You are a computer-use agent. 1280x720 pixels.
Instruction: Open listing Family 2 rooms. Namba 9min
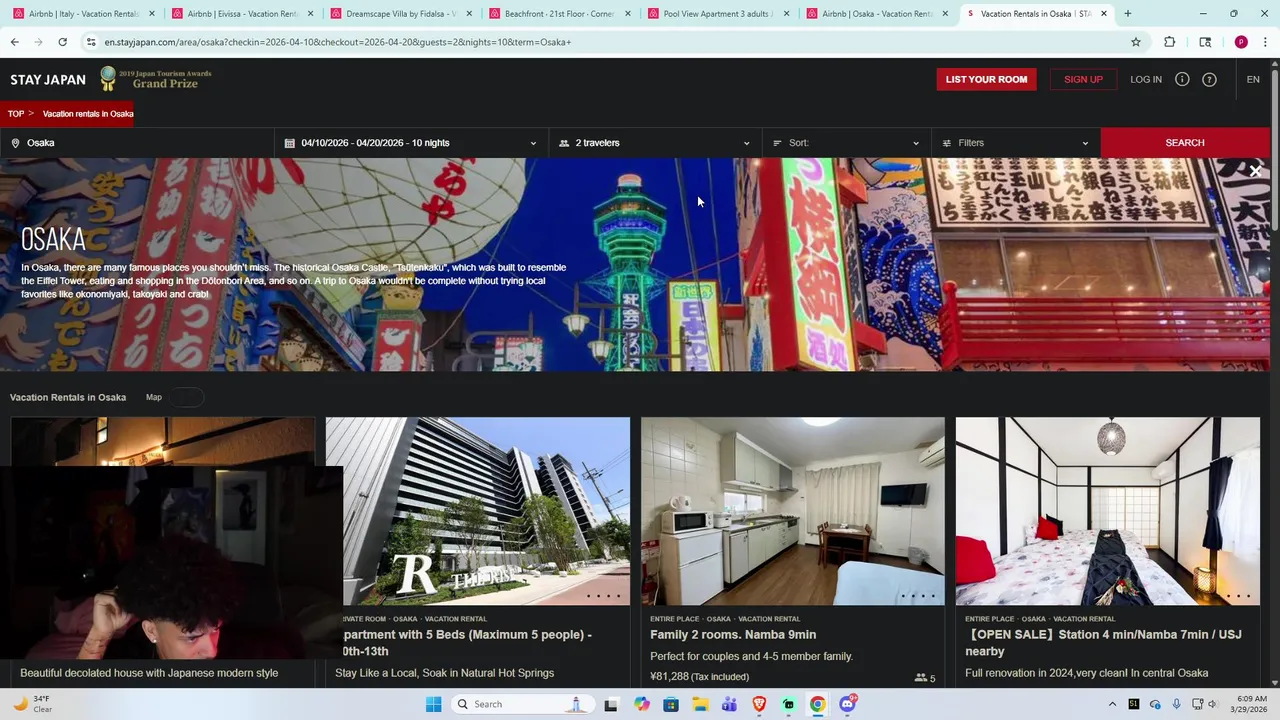[733, 634]
